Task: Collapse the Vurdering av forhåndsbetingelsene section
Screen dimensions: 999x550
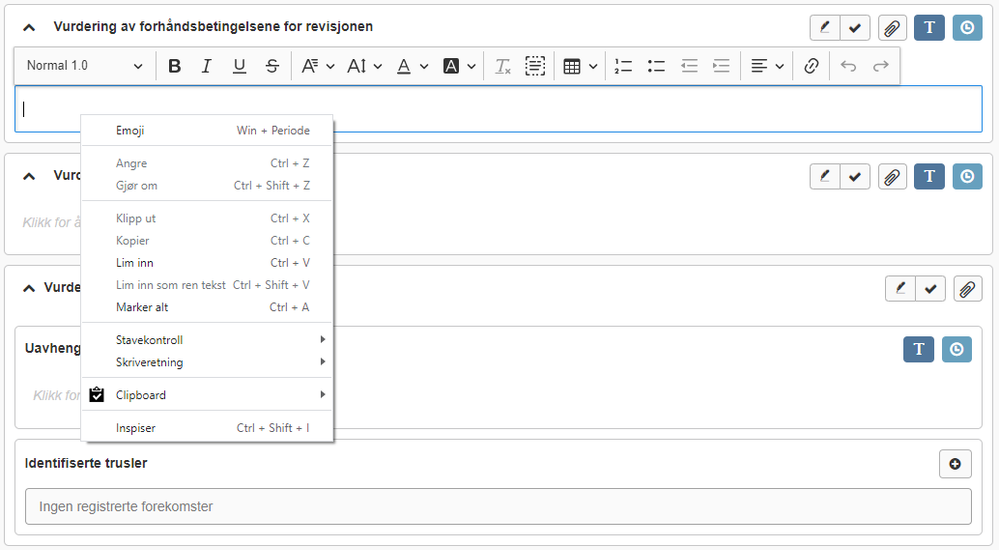Action: pyautogui.click(x=29, y=27)
